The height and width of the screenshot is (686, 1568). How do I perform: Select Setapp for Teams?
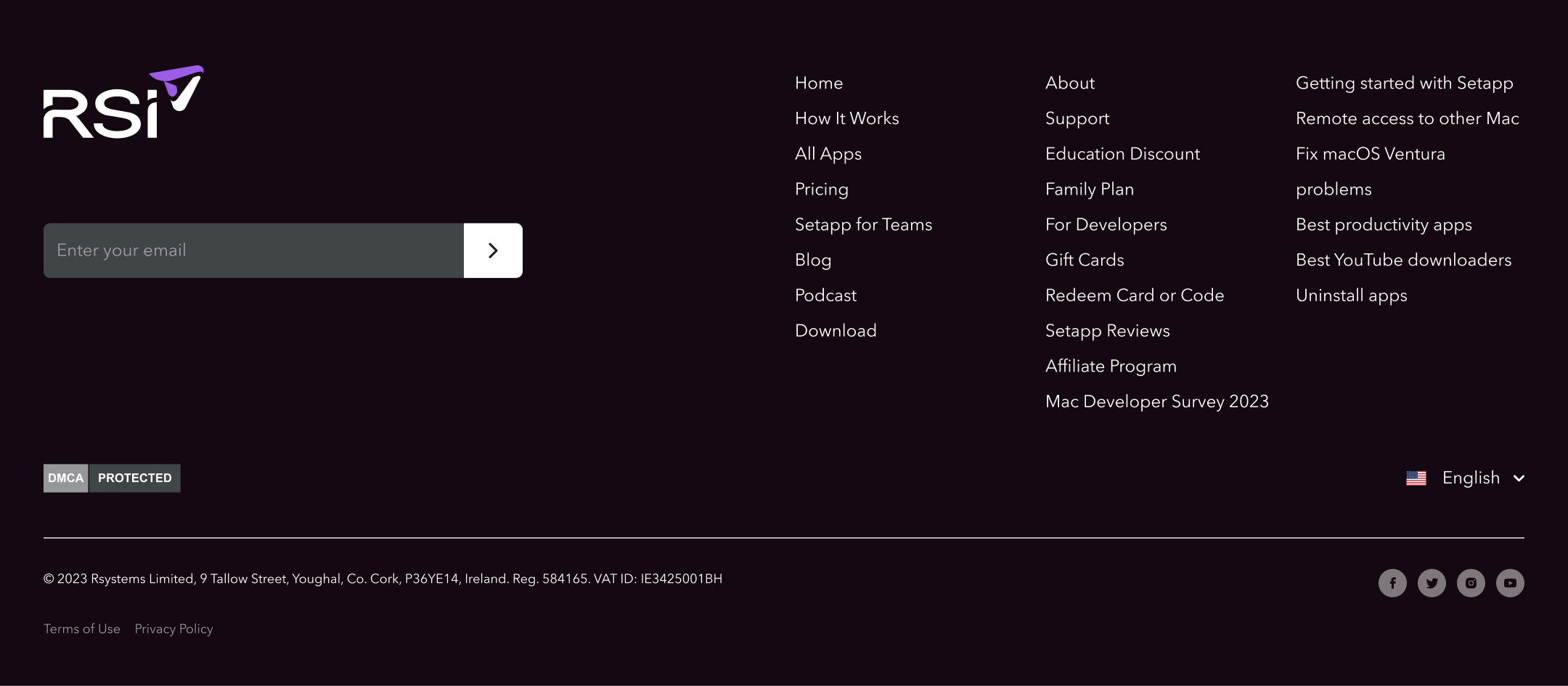coord(863,225)
